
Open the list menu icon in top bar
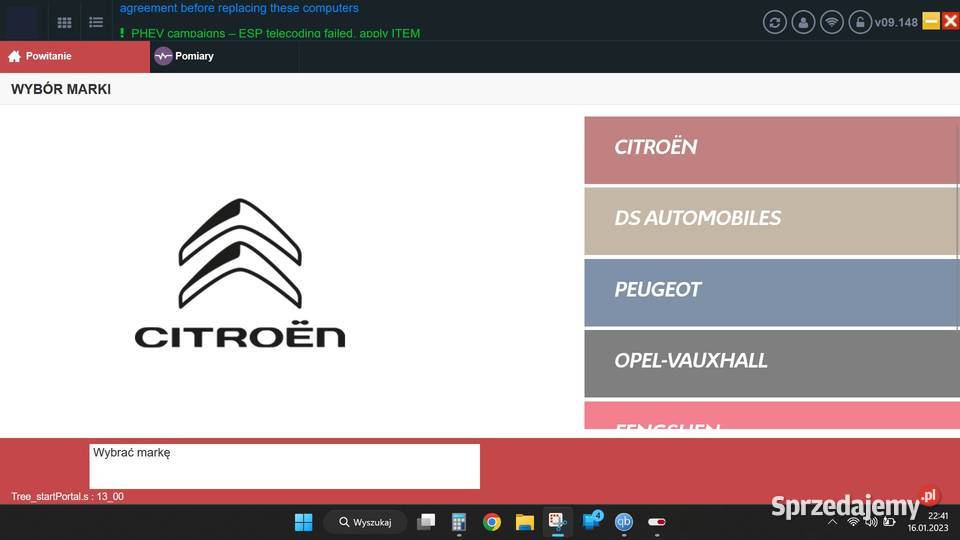coord(96,23)
